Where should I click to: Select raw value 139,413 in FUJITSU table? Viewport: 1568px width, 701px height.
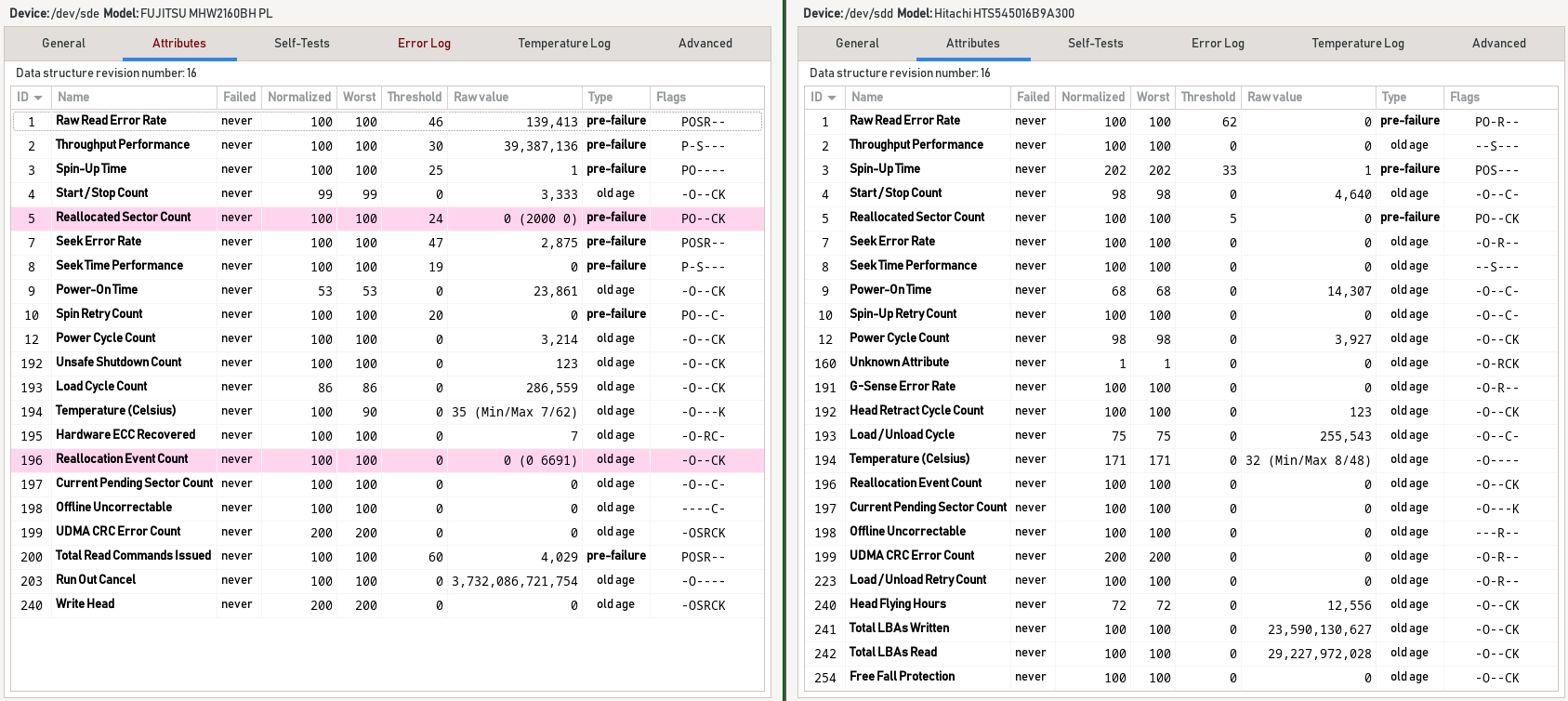coord(552,122)
